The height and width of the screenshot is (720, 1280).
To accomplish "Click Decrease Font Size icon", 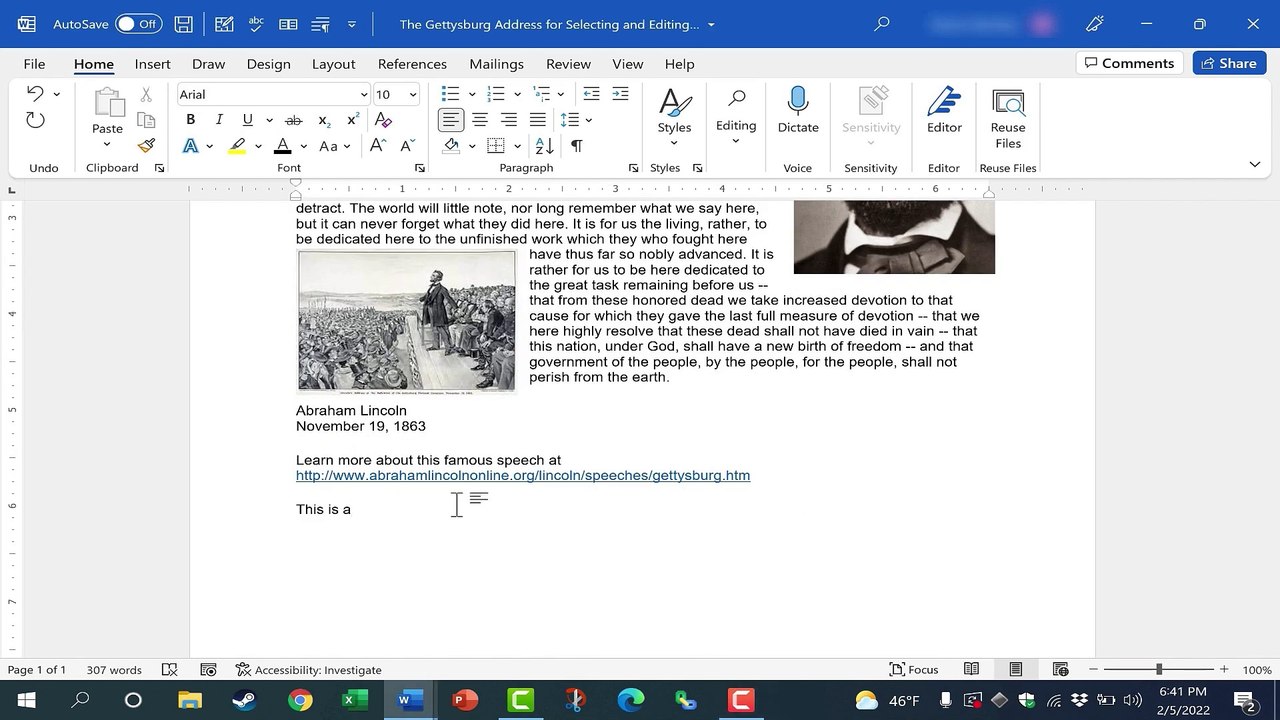I will pos(408,146).
